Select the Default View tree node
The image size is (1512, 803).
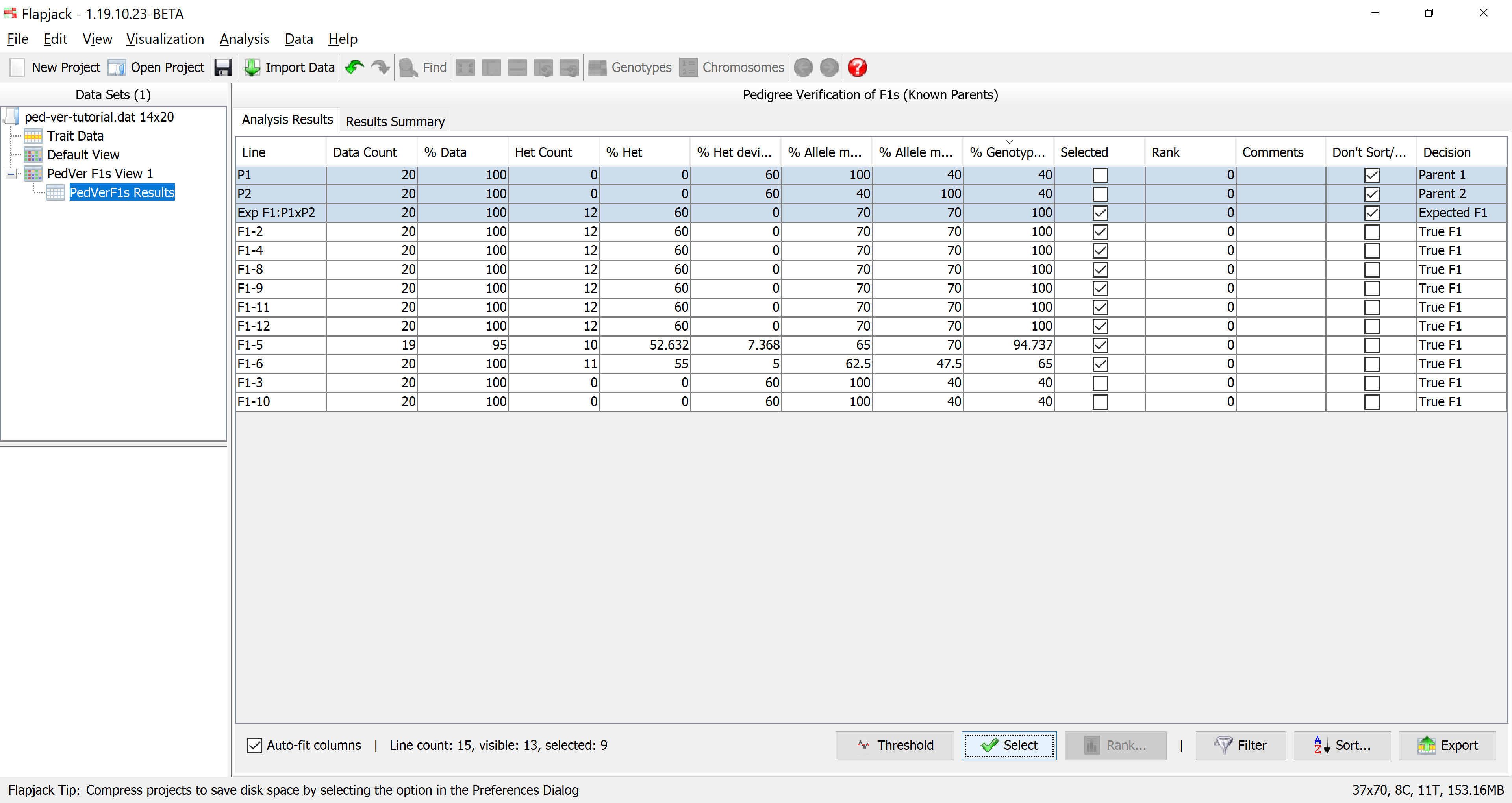[83, 154]
